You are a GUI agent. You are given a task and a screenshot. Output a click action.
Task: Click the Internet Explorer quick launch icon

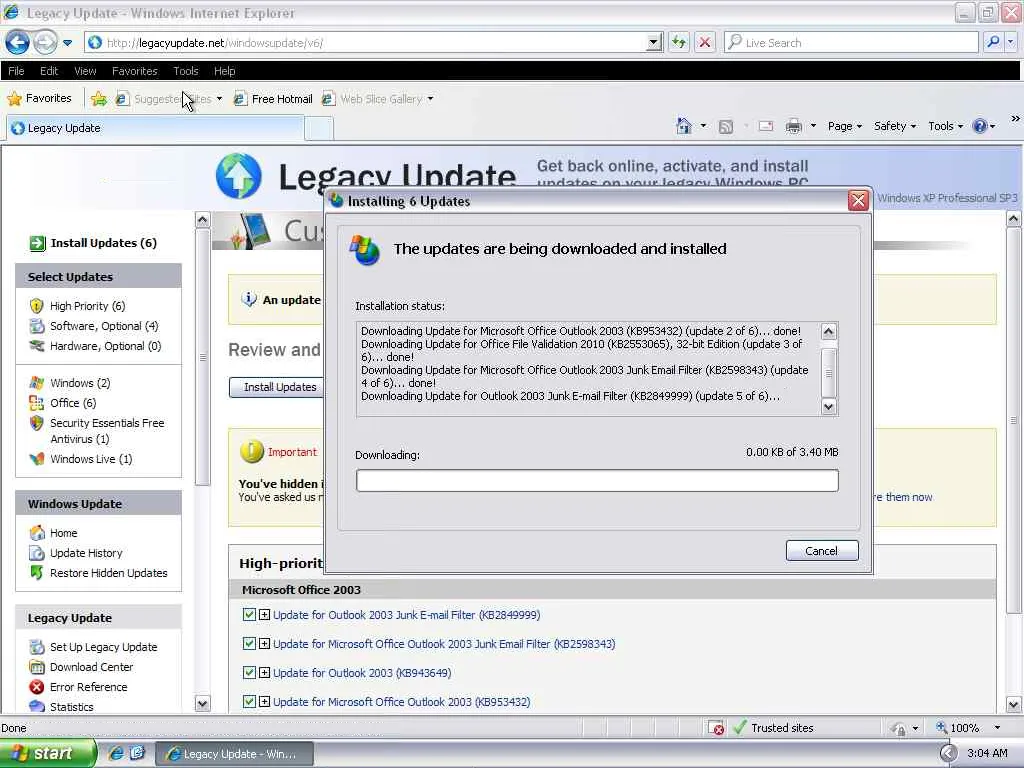click(x=116, y=754)
